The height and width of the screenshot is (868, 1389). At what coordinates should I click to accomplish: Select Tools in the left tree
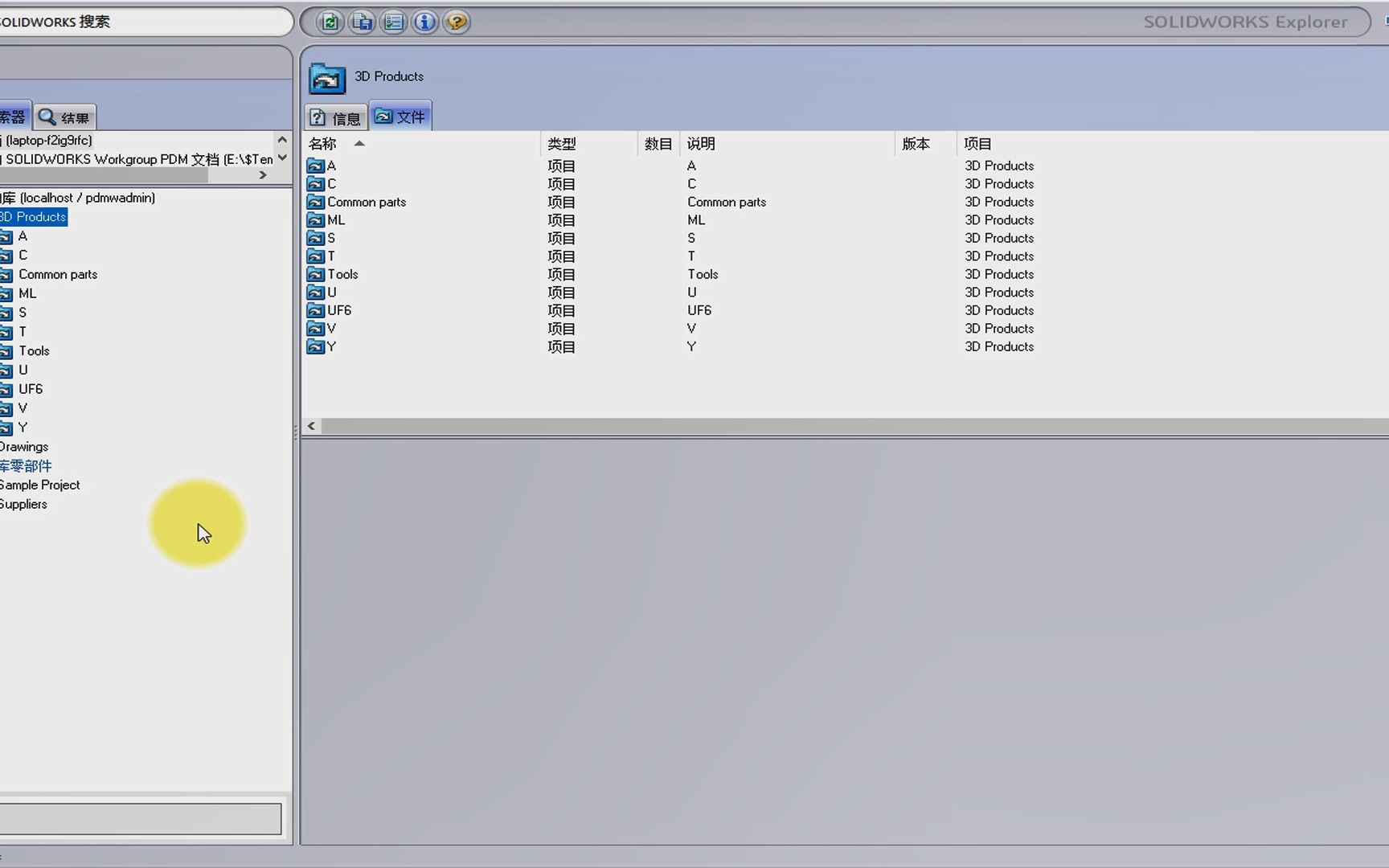(34, 351)
